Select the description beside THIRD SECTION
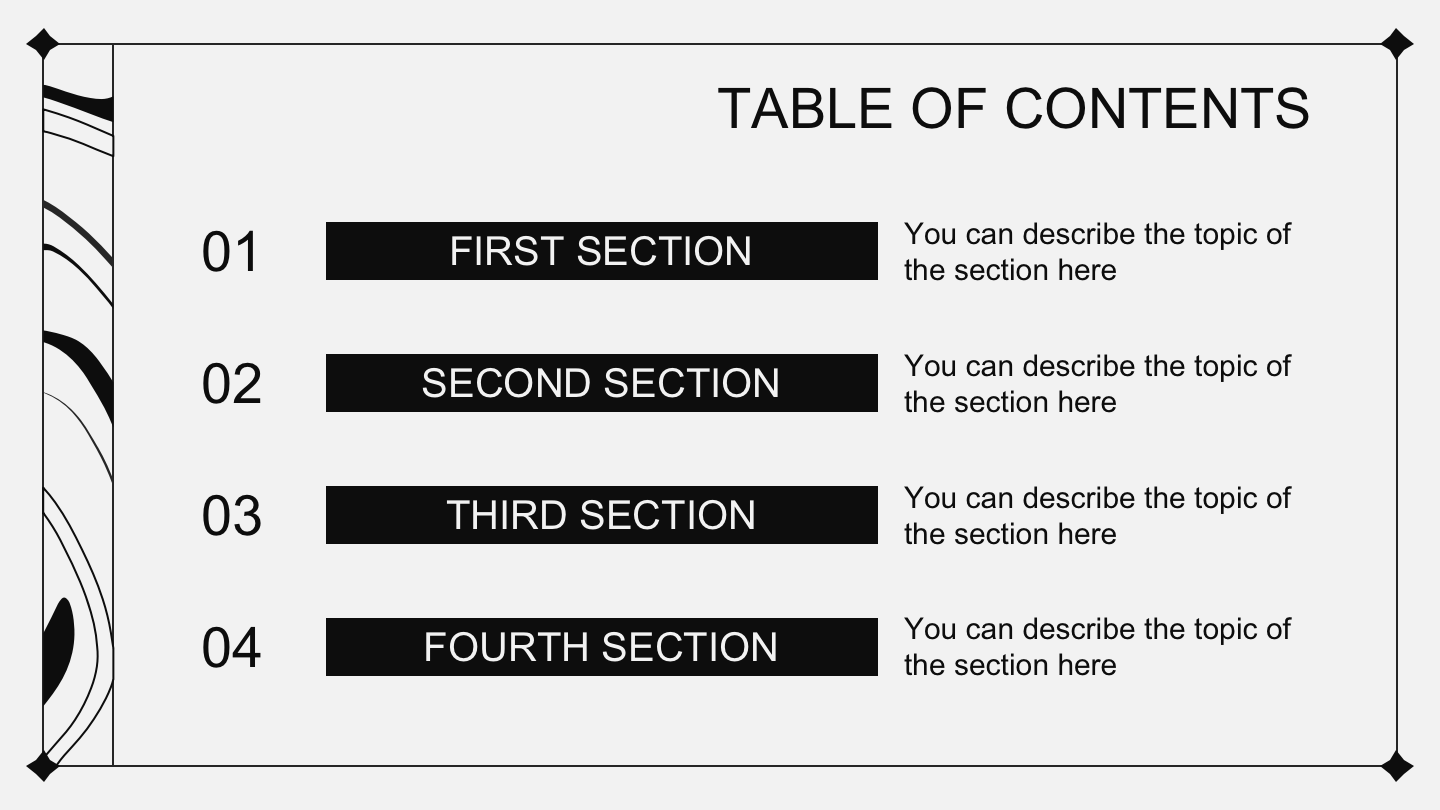 click(x=1096, y=516)
